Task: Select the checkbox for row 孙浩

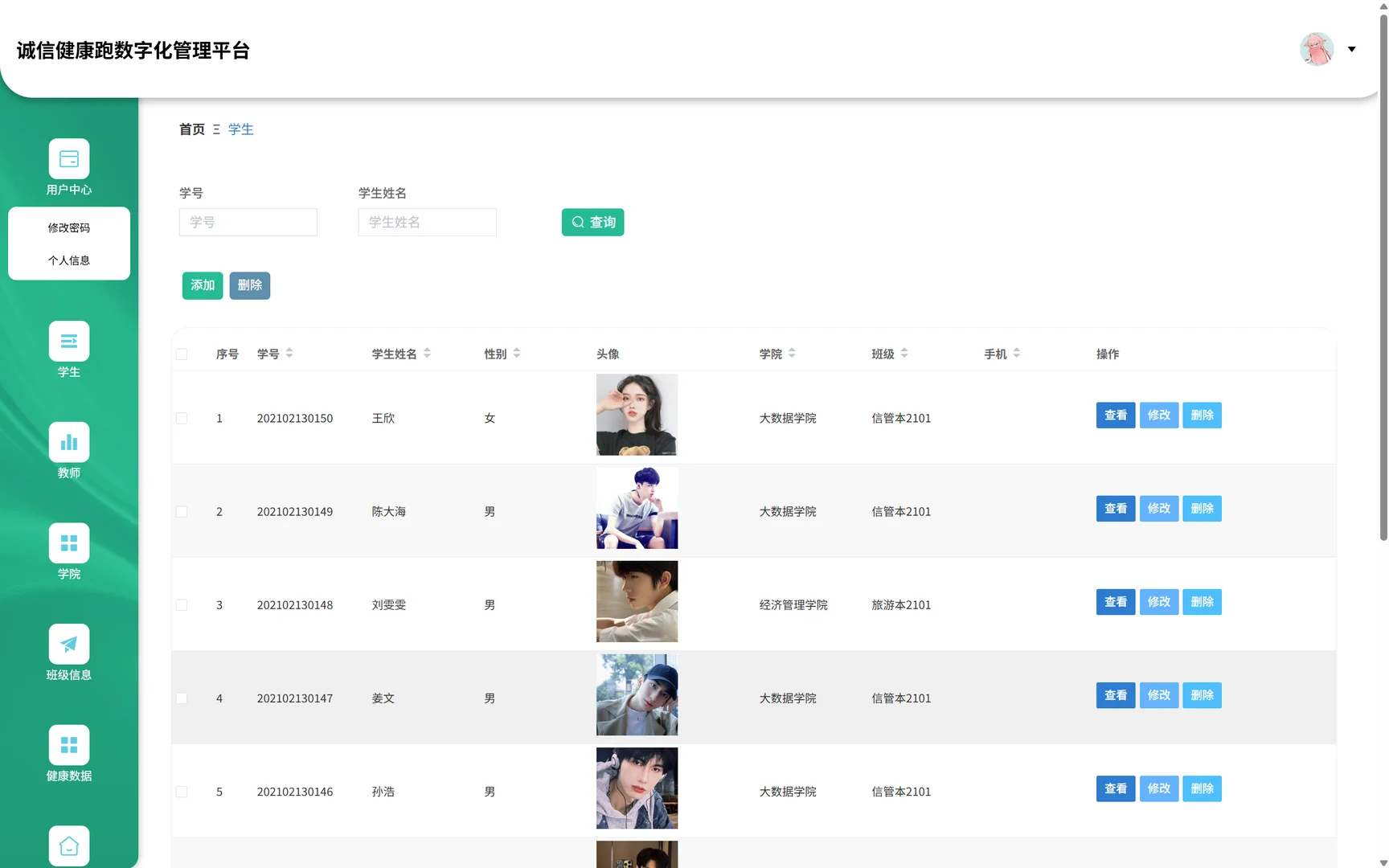Action: pyautogui.click(x=182, y=792)
